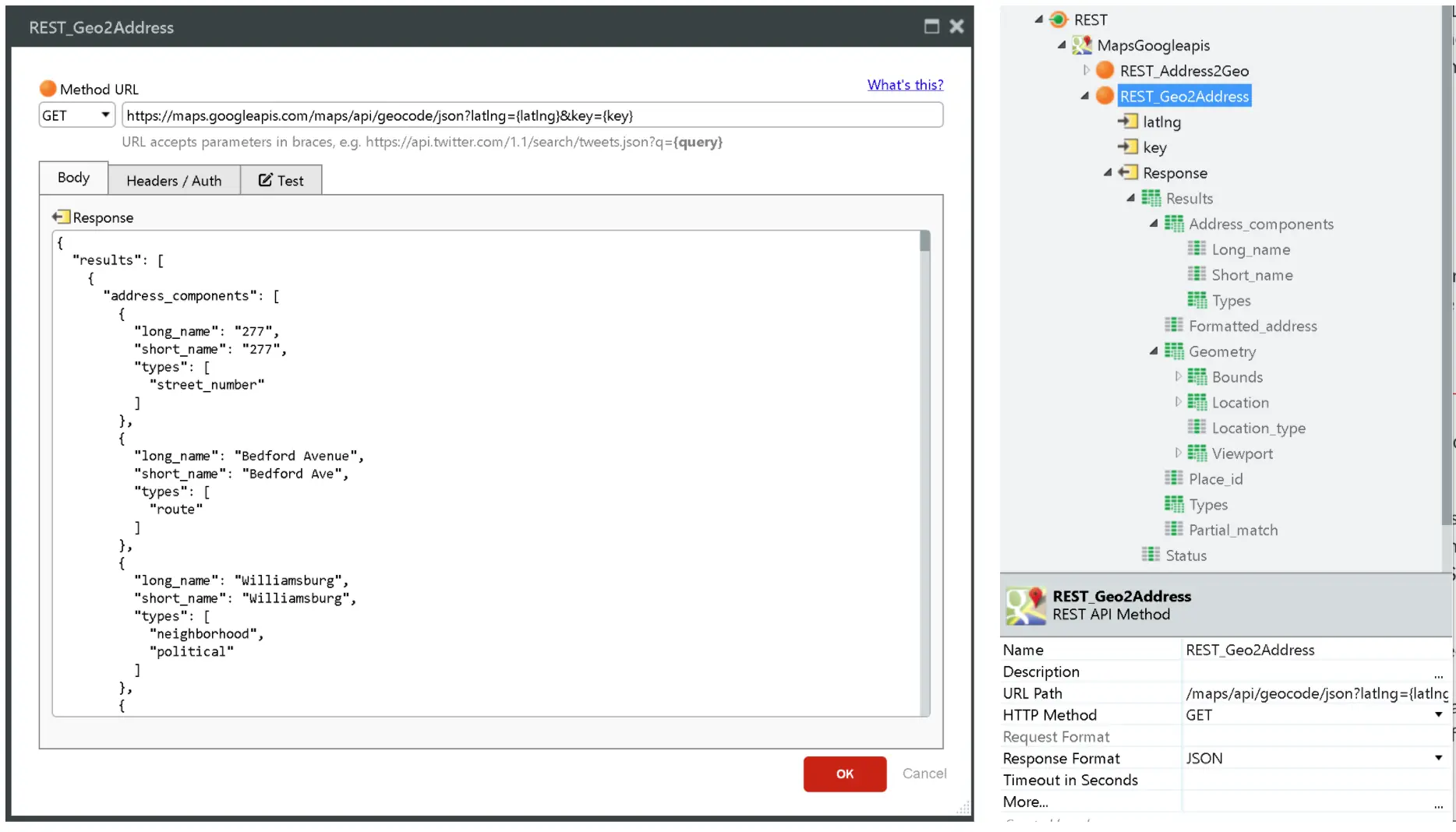Expand the Bounds tree node
The image size is (1456, 832).
click(x=1179, y=377)
